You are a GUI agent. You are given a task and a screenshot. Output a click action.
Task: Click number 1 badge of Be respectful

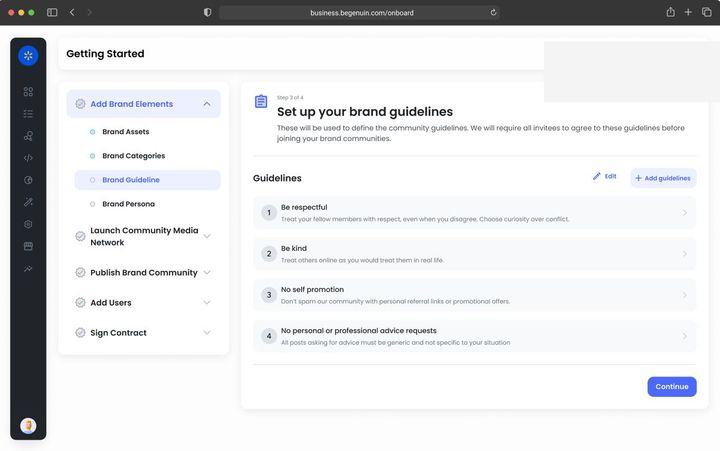tap(269, 213)
